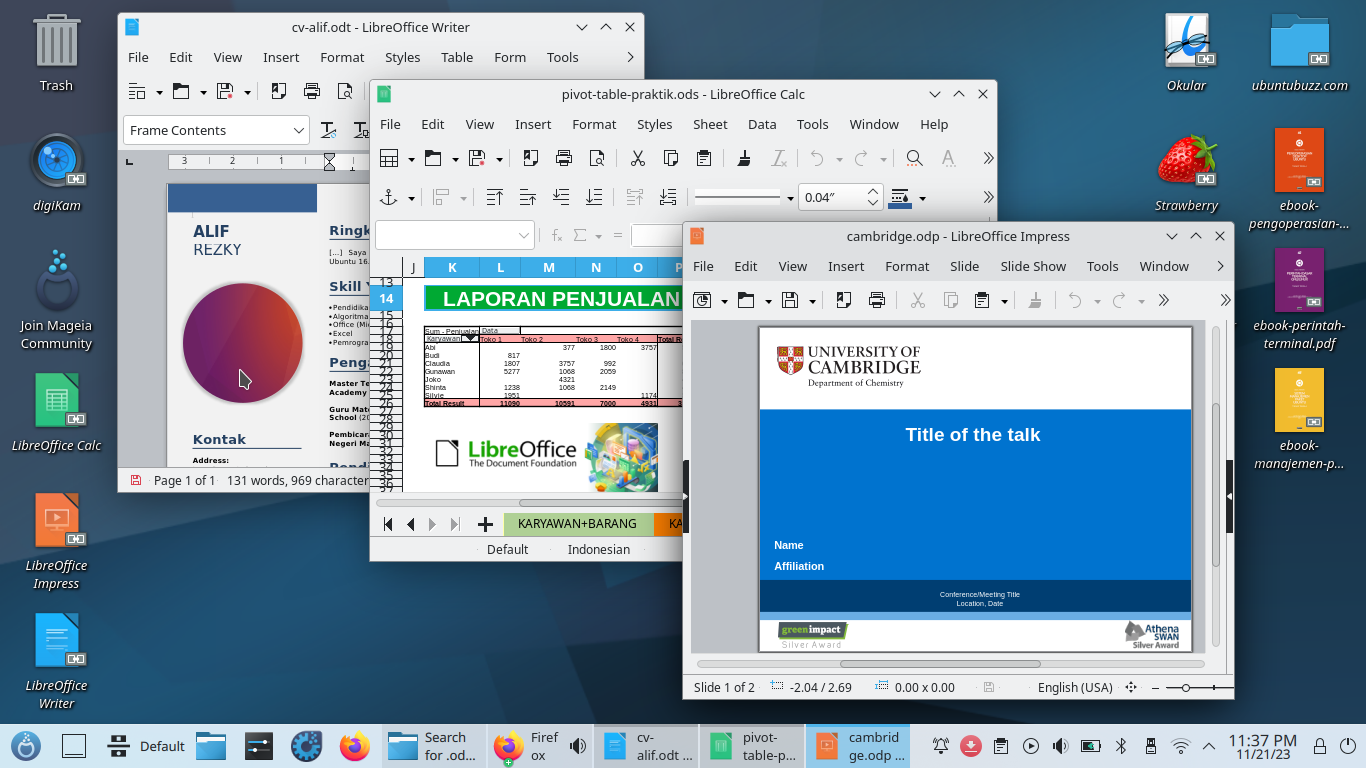Open Frame Contents paragraph style dropdown in Writer
1366x768 pixels.
pos(299,130)
